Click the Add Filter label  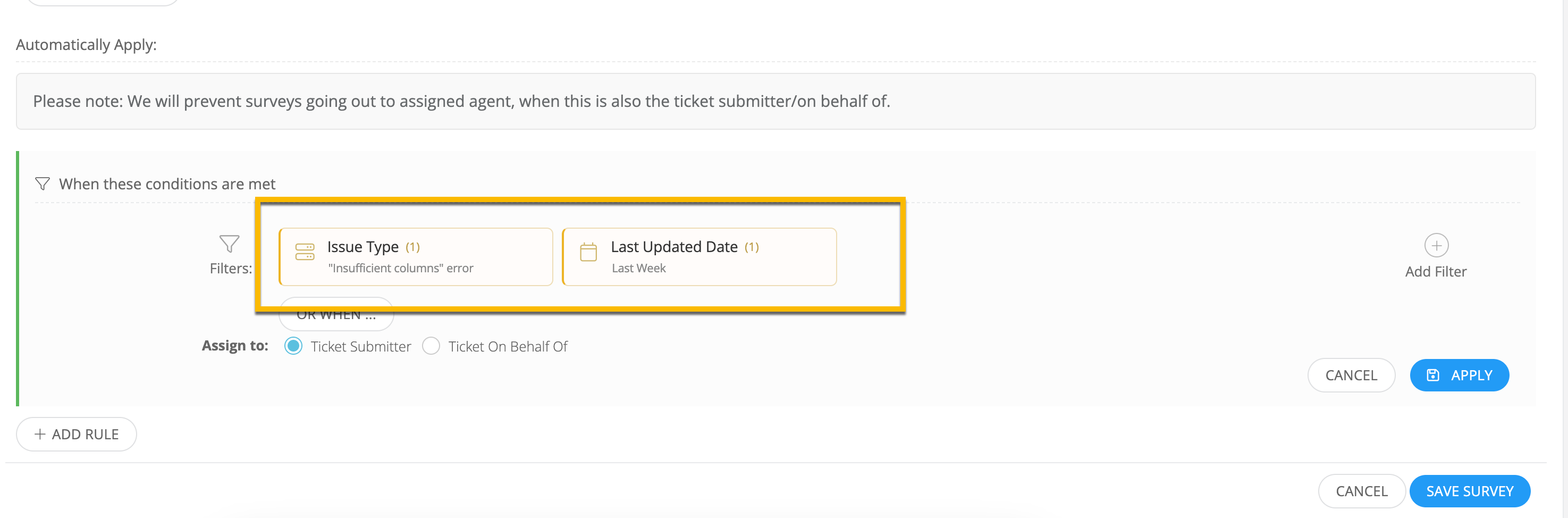pos(1436,271)
